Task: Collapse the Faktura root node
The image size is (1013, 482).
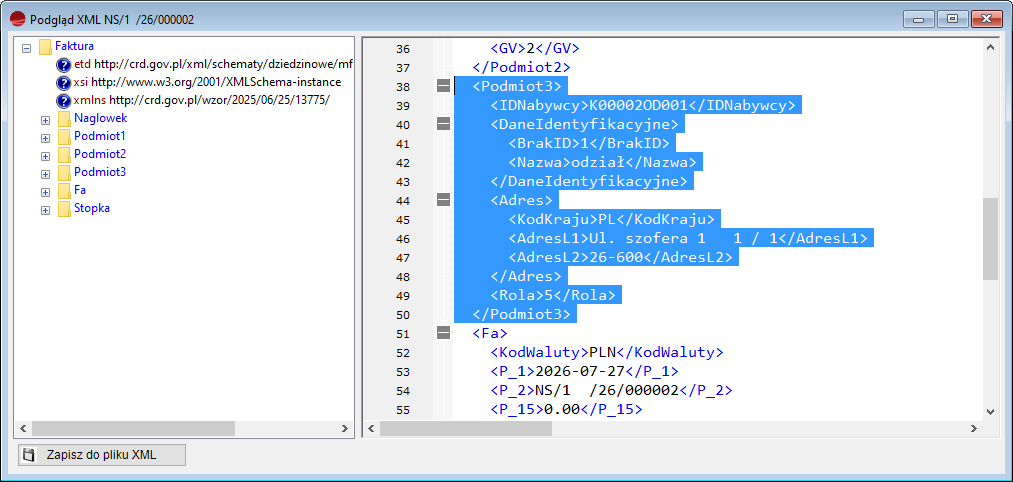Action: [26, 47]
